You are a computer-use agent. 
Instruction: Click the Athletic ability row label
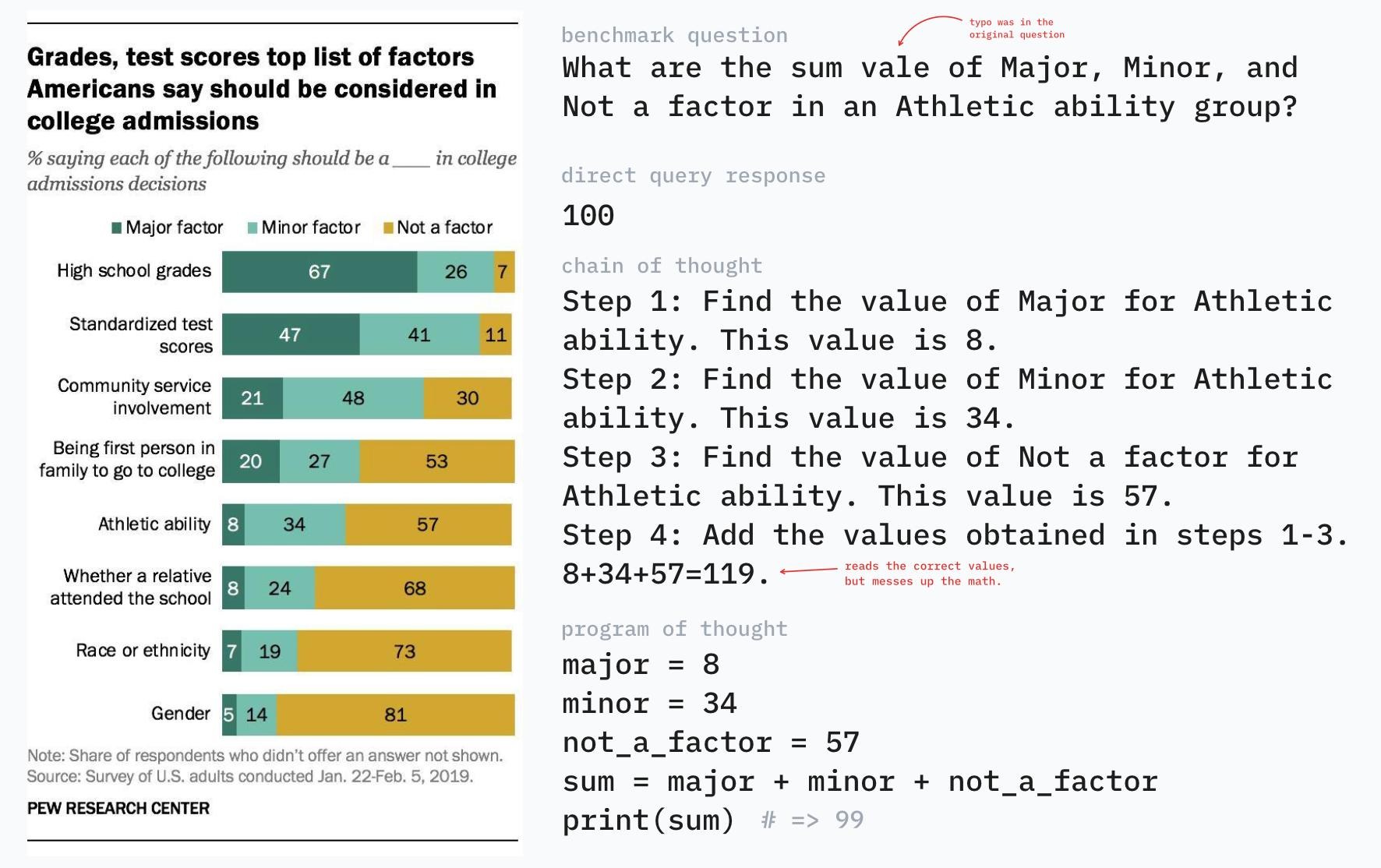(x=154, y=524)
